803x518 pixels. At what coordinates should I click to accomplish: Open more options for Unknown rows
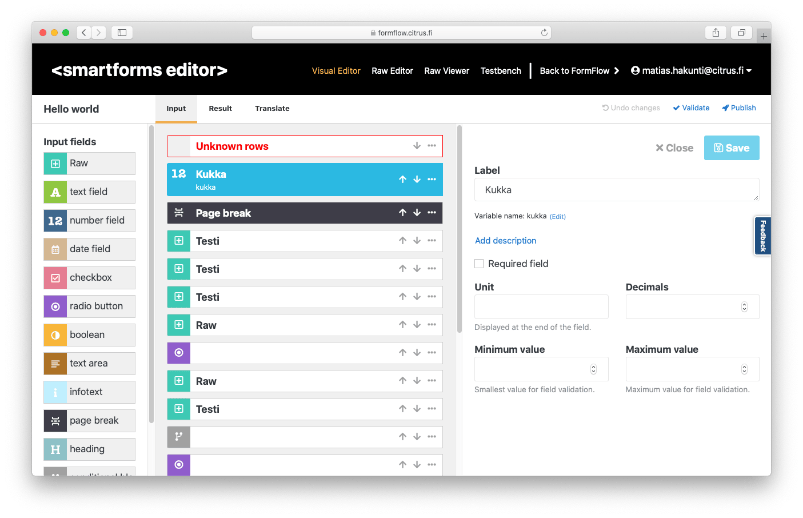click(x=432, y=146)
